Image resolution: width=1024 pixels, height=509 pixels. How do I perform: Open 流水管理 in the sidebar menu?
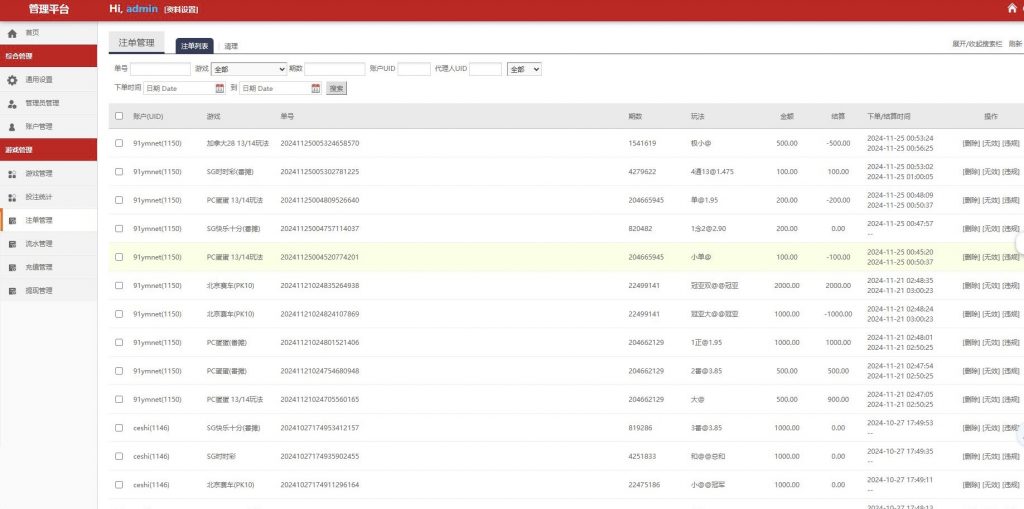click(38, 244)
